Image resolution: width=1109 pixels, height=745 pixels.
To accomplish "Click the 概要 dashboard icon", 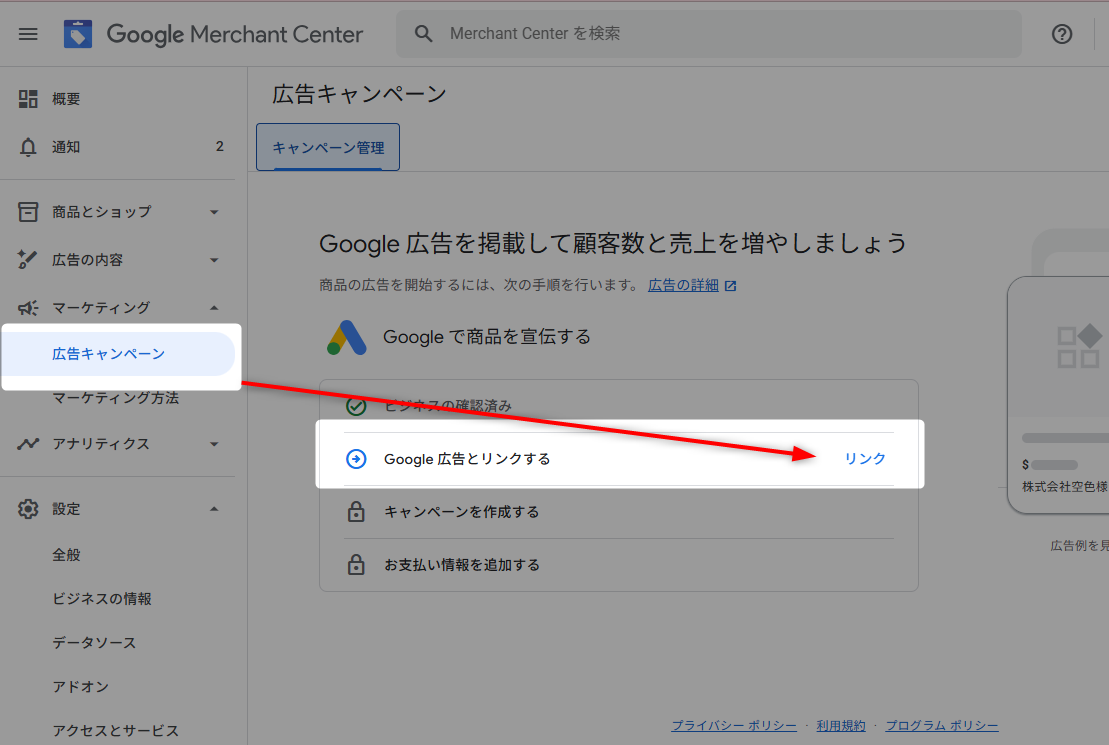I will pos(28,99).
